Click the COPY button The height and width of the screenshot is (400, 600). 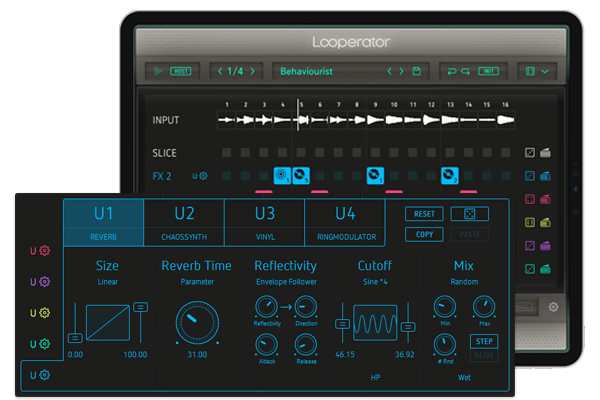click(424, 234)
